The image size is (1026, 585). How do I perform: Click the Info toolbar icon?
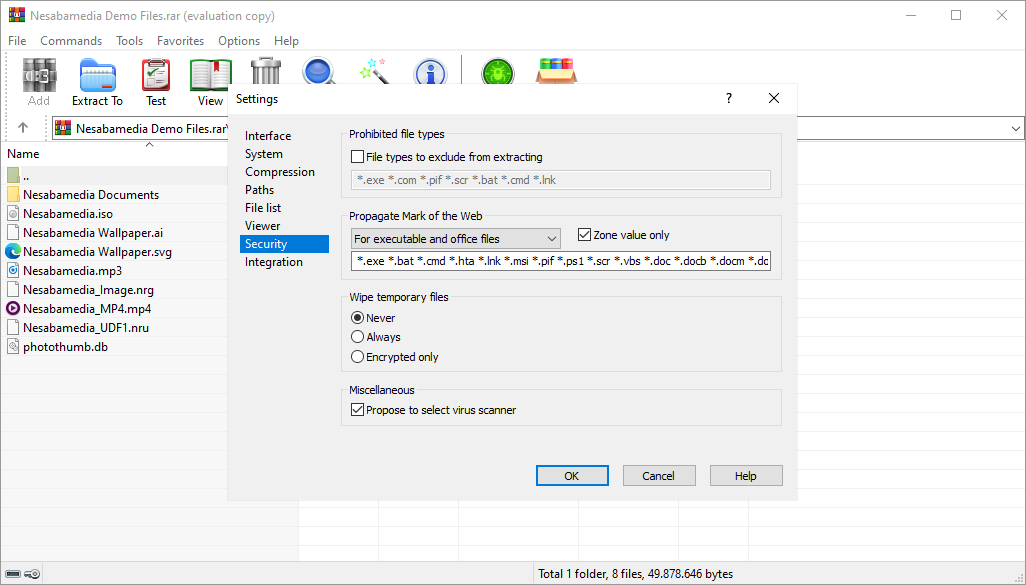click(x=430, y=72)
